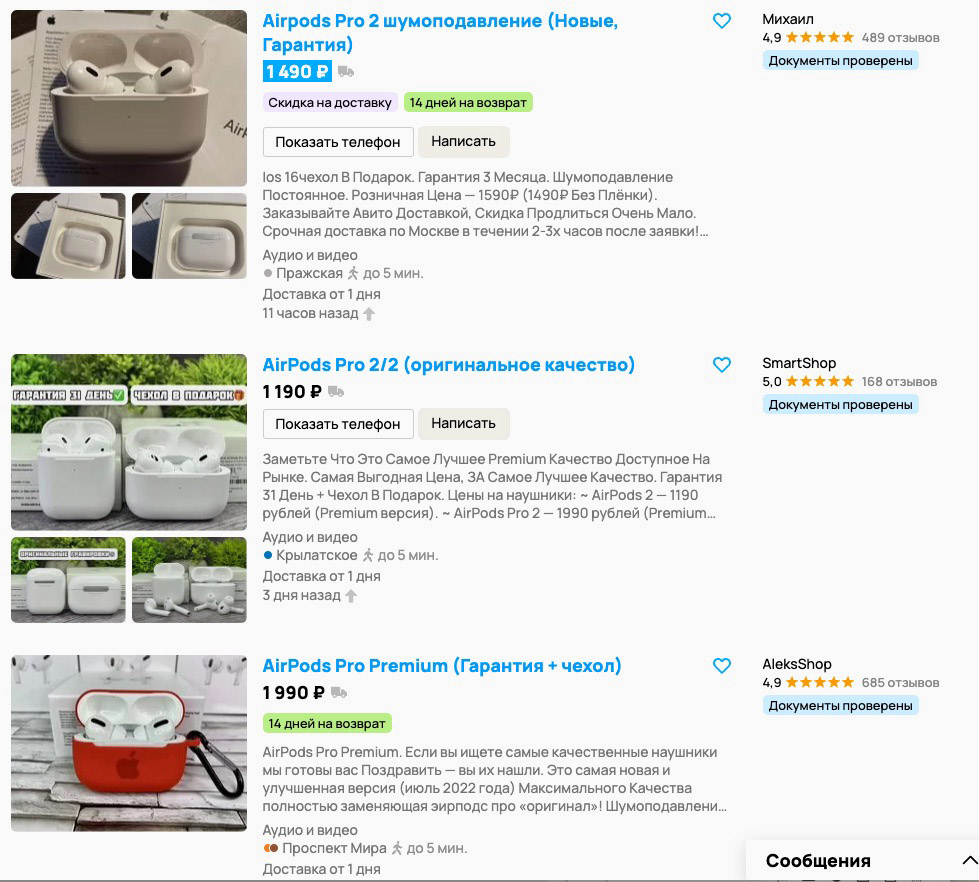Click the delivery truck icon beside 1 190 ₽
Screen dimensions: 979x882
coord(336,392)
